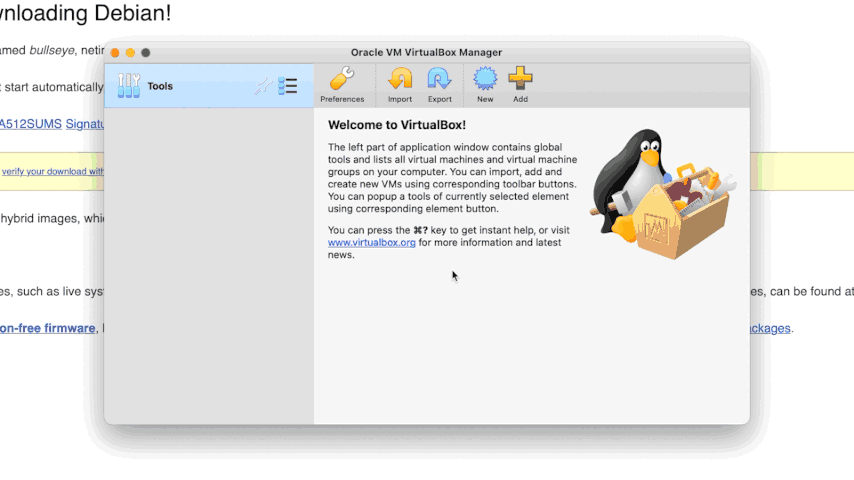Screen dimensions: 854x480
Task: Open the packages link in browser page
Action: click(770, 328)
